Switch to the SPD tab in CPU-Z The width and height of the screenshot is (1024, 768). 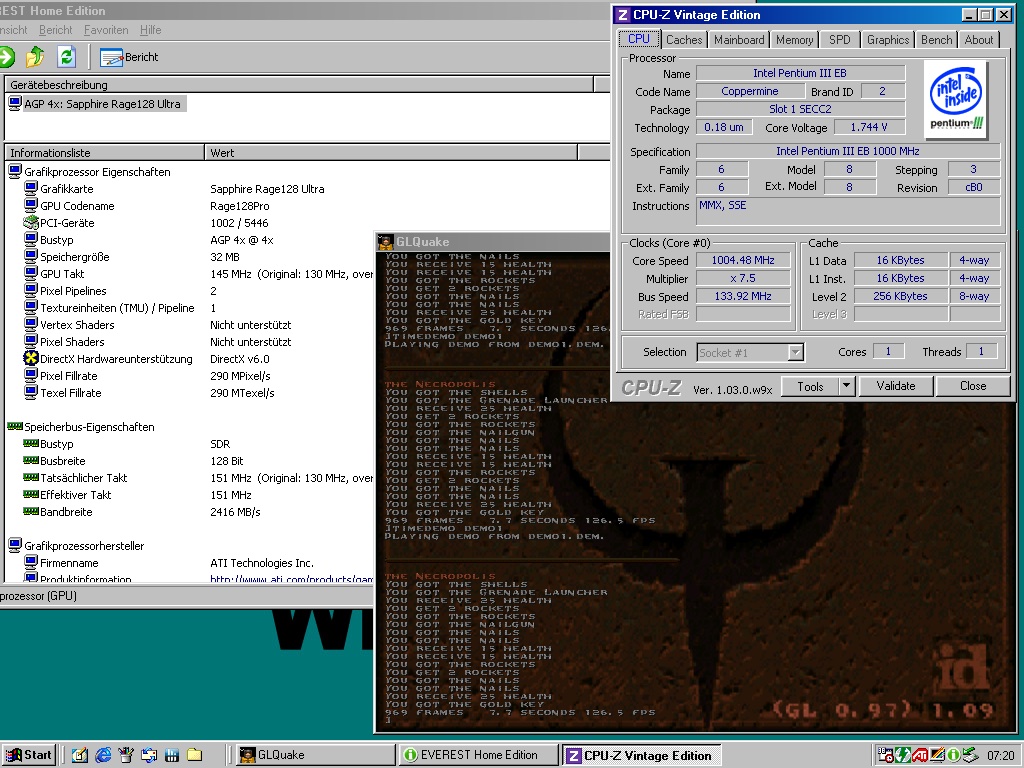click(839, 40)
